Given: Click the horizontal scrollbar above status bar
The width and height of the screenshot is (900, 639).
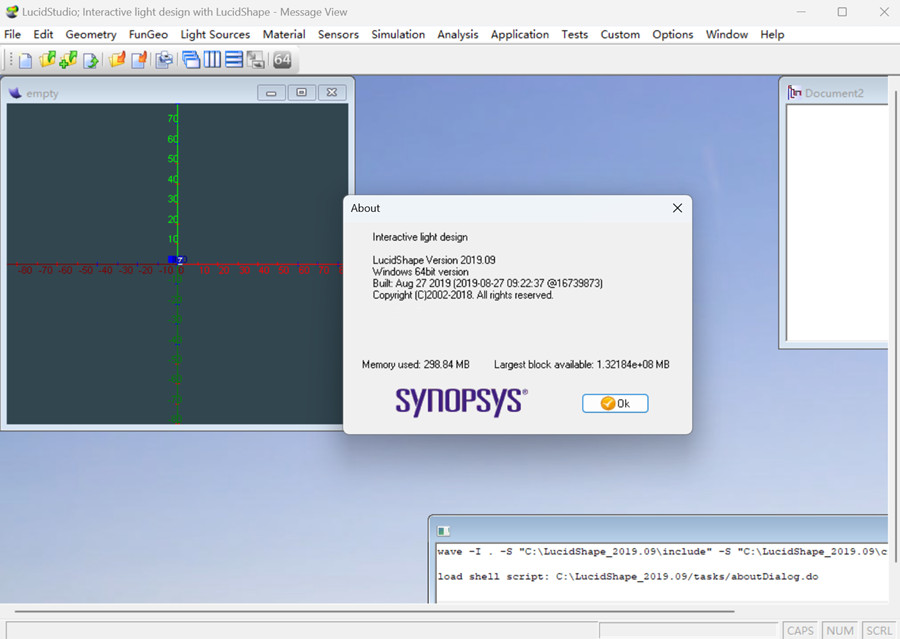Looking at the screenshot, I should (374, 611).
